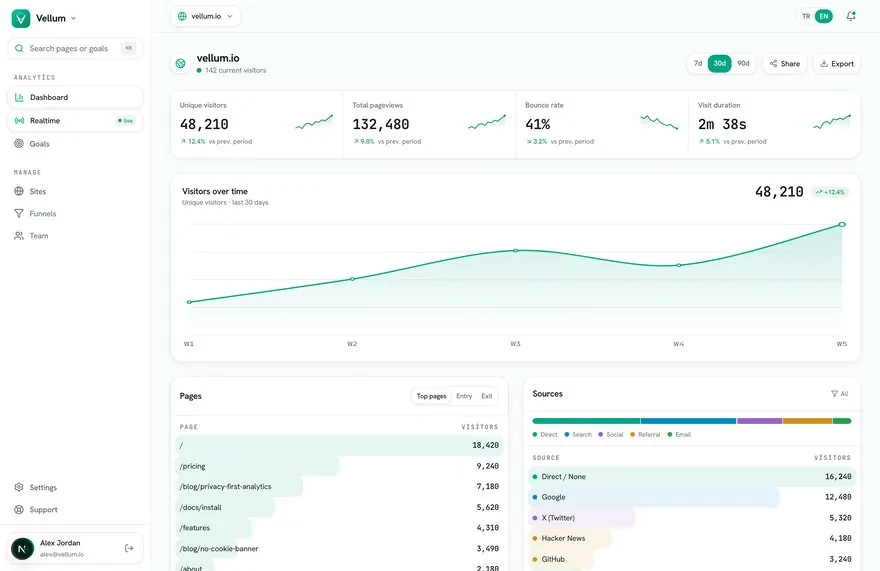
Task: Click the /docs/install page row
Action: coord(339,508)
